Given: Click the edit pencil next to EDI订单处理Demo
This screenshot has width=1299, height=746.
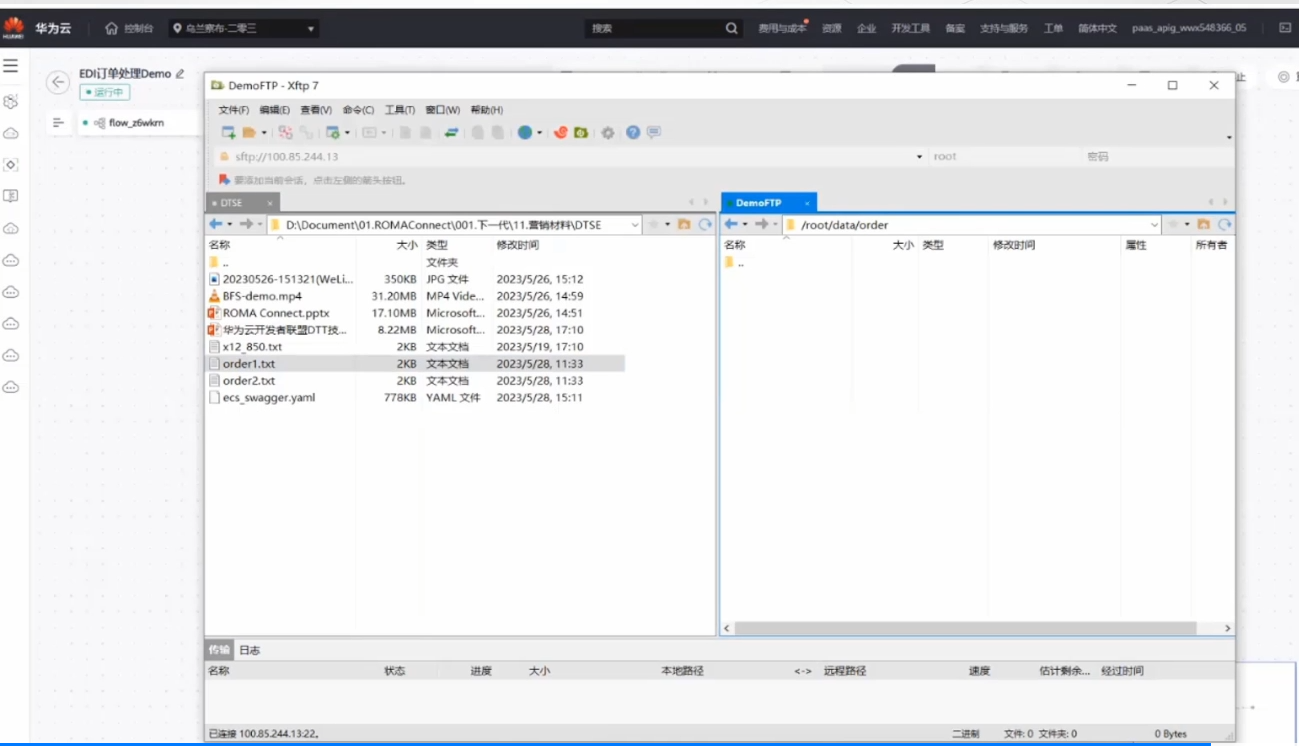Looking at the screenshot, I should click(x=180, y=74).
